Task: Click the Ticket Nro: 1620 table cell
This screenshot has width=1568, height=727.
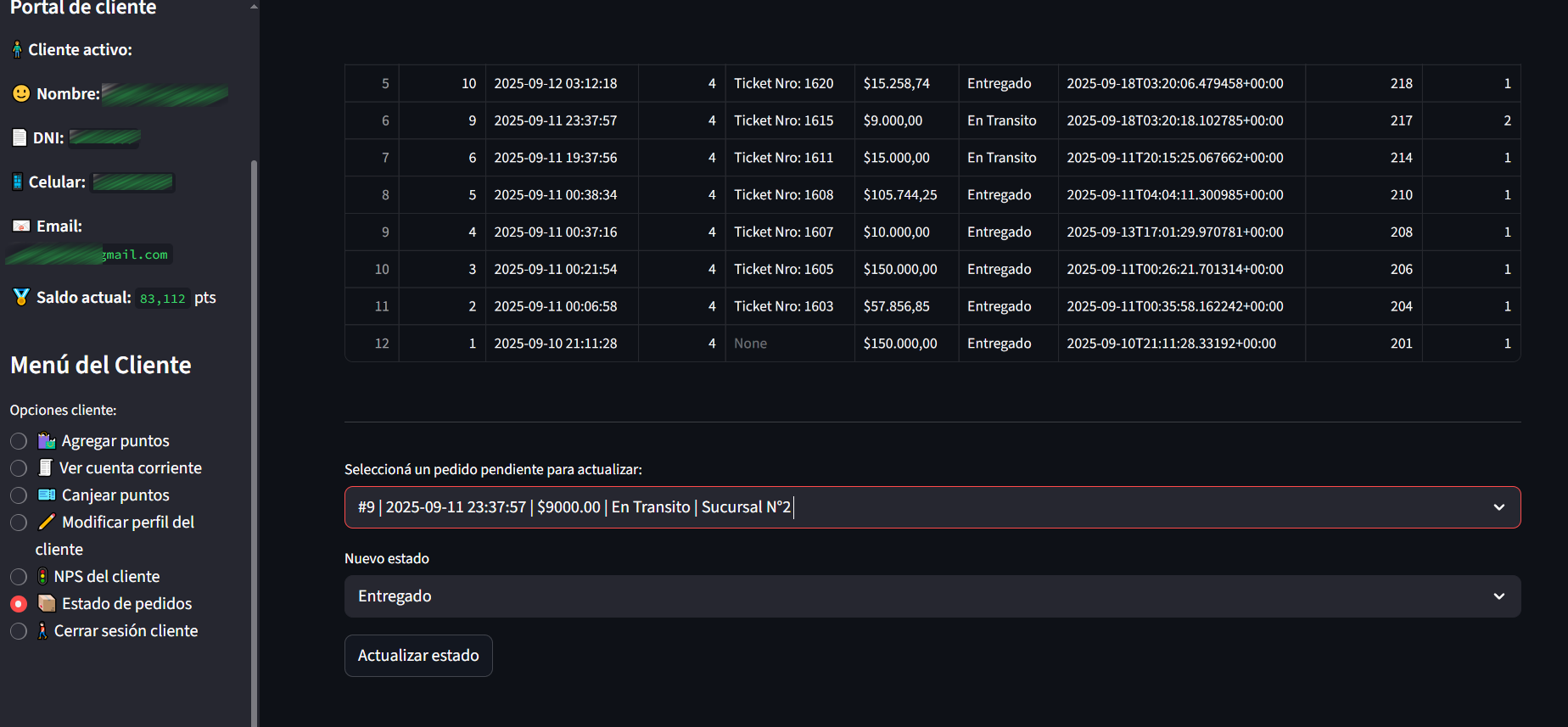Action: click(x=783, y=83)
